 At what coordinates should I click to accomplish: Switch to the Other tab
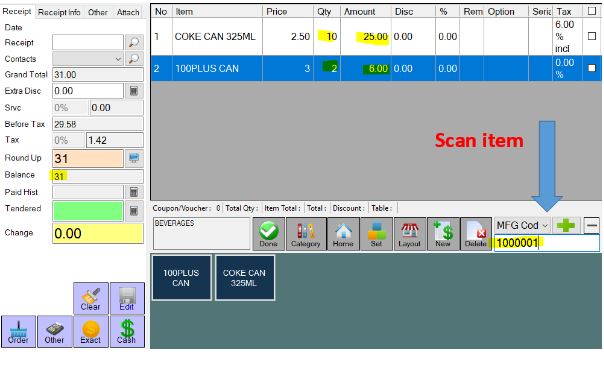(97, 12)
